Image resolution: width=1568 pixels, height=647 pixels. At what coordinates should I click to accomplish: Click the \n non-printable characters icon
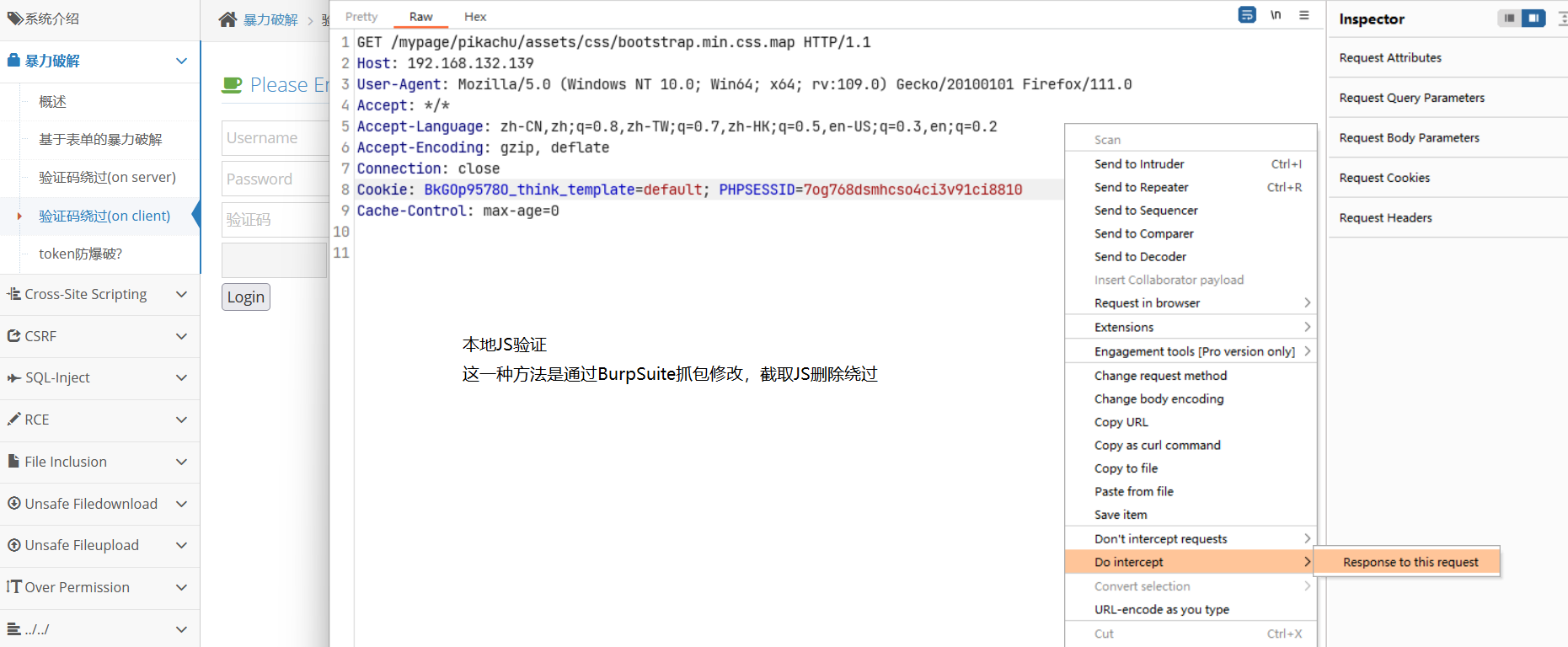tap(1276, 15)
